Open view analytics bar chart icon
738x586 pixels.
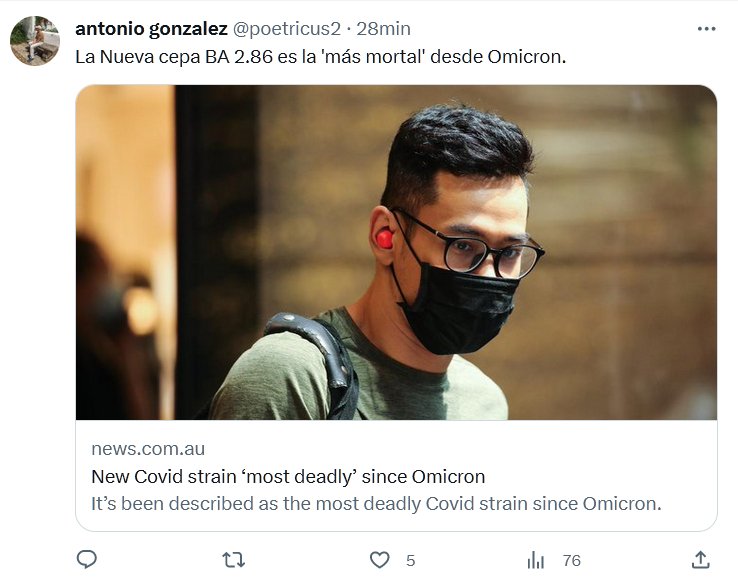(x=536, y=560)
